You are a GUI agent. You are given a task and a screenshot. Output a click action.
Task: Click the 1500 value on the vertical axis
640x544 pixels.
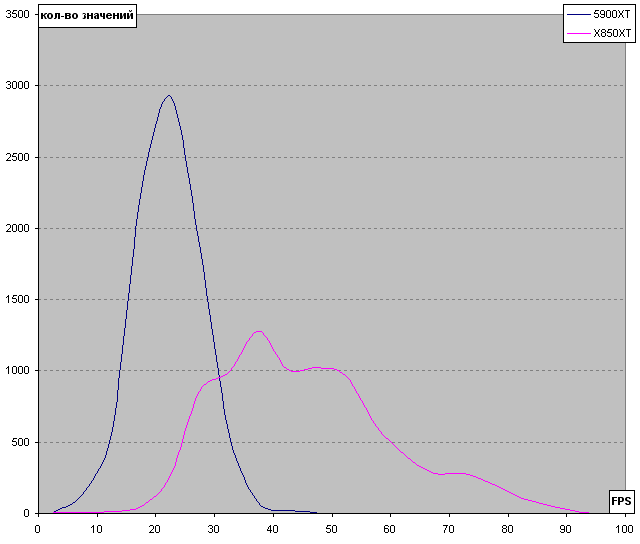[18, 299]
